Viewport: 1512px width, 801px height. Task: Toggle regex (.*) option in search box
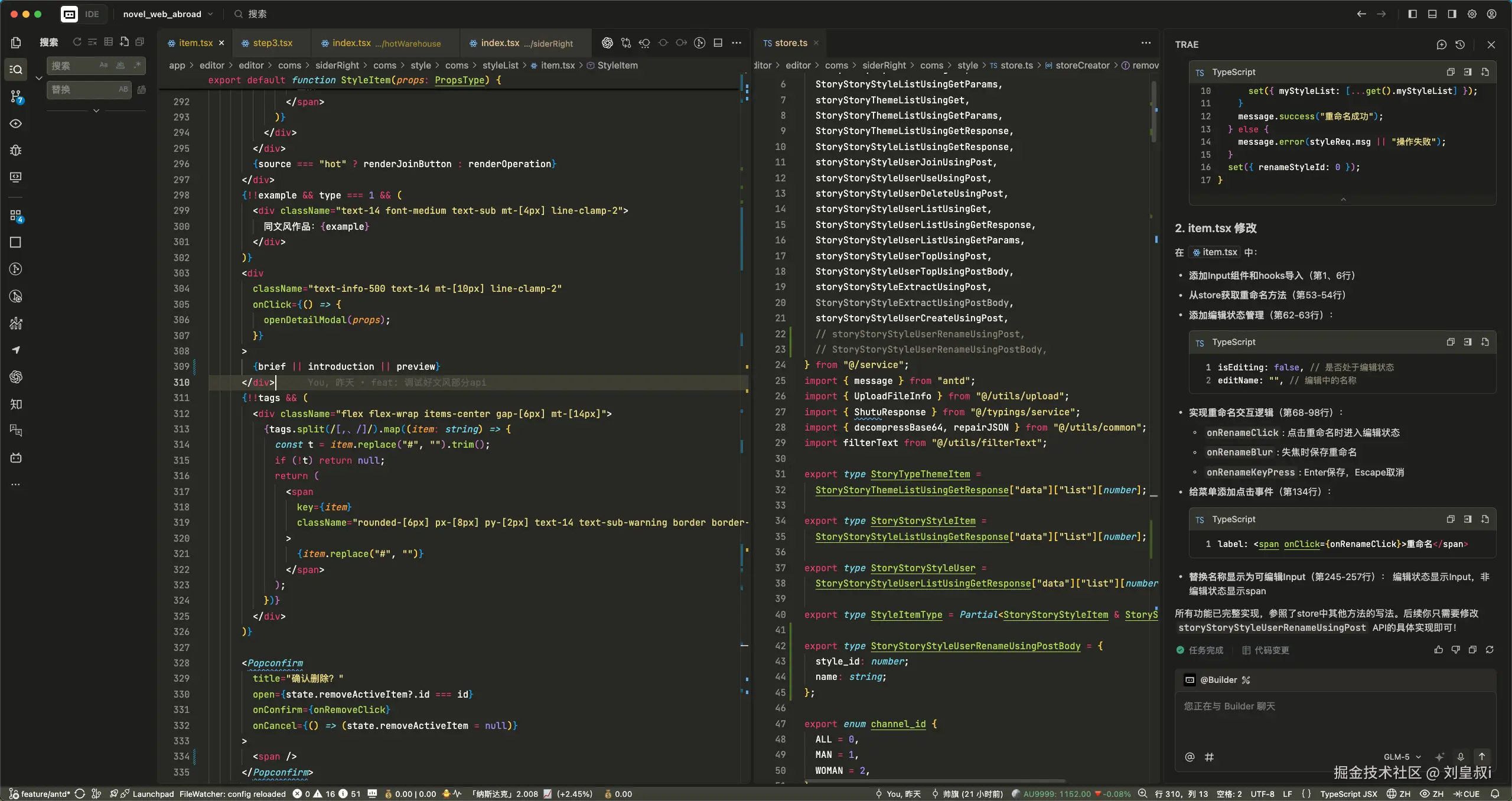[138, 66]
